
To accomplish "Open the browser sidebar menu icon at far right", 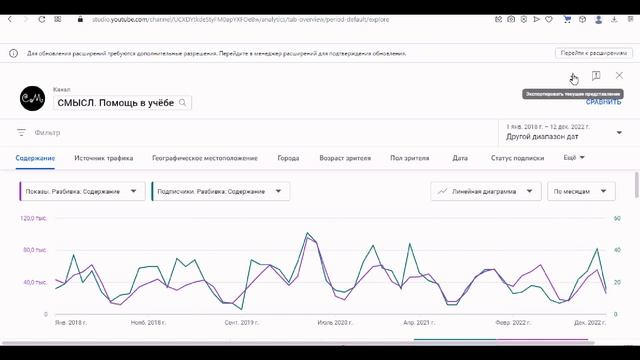I will coord(631,19).
